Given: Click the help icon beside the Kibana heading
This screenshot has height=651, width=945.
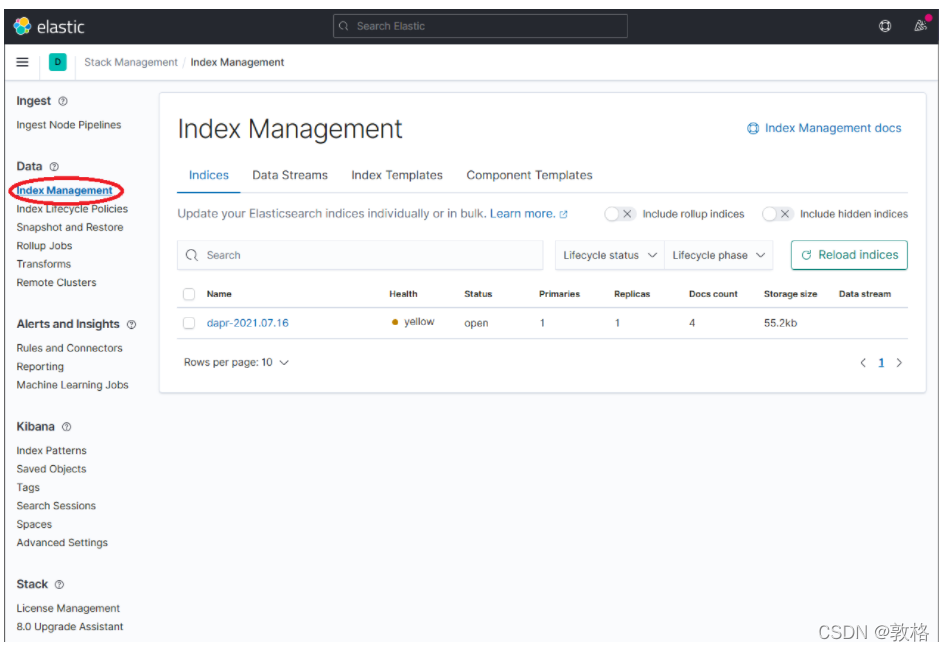Looking at the screenshot, I should [67, 426].
